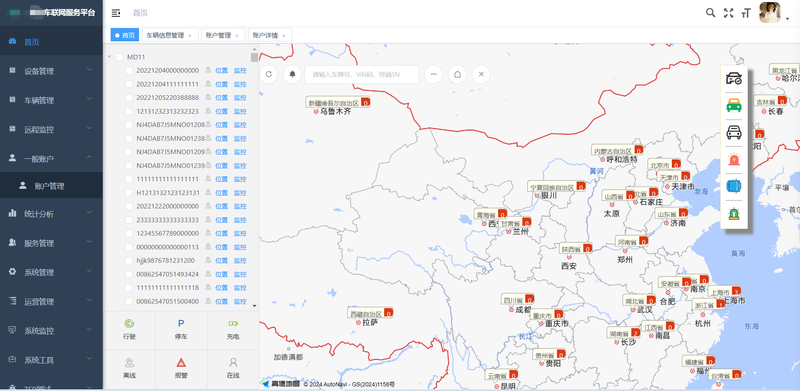Collapse the MD11 tree node arrow

[109, 57]
